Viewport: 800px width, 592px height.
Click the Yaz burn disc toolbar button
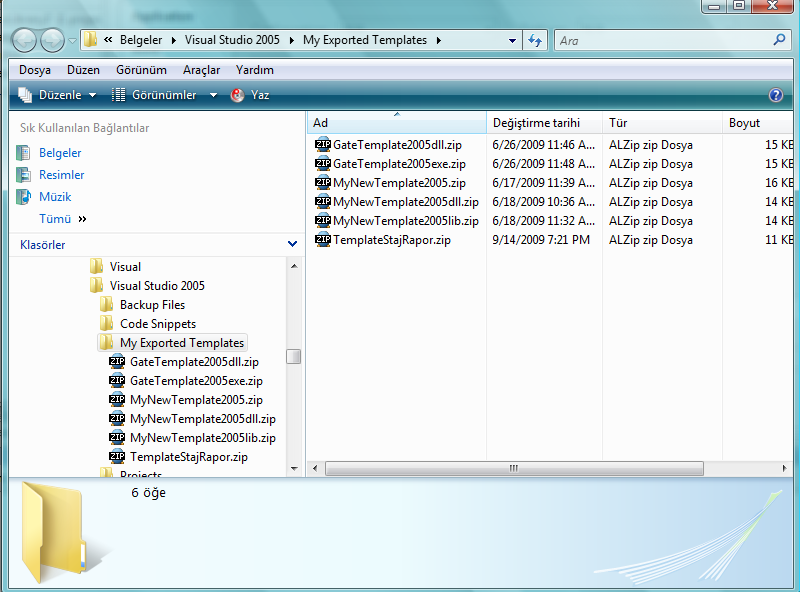coord(250,95)
